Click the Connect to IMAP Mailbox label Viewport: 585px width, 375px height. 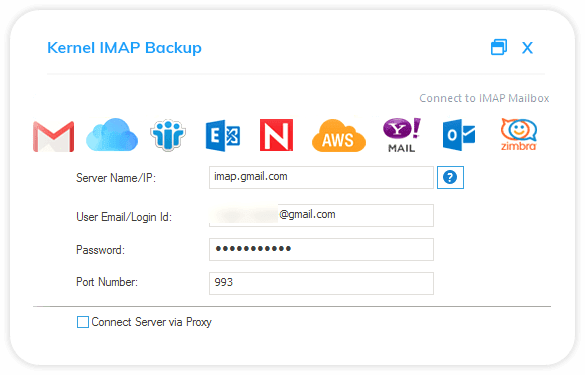[484, 98]
